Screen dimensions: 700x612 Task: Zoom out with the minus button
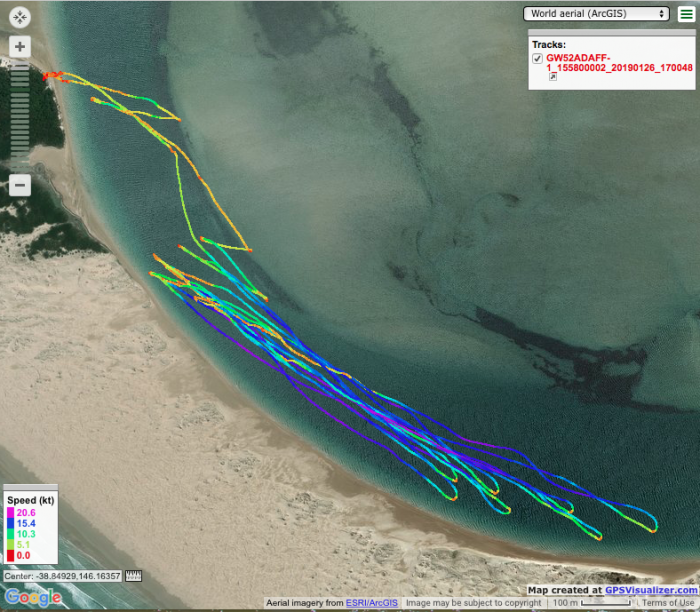(x=21, y=185)
